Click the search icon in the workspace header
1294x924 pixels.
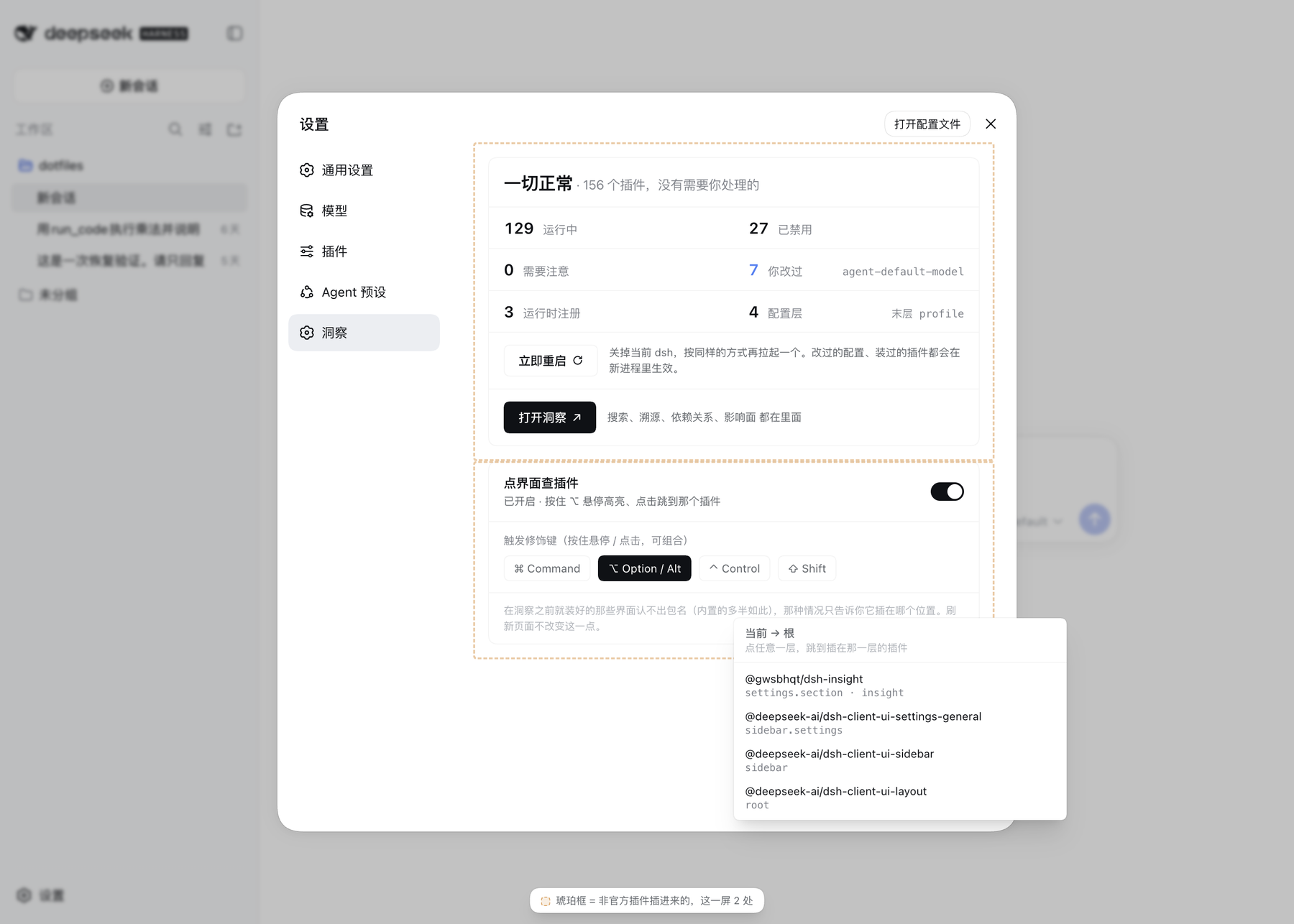point(175,129)
